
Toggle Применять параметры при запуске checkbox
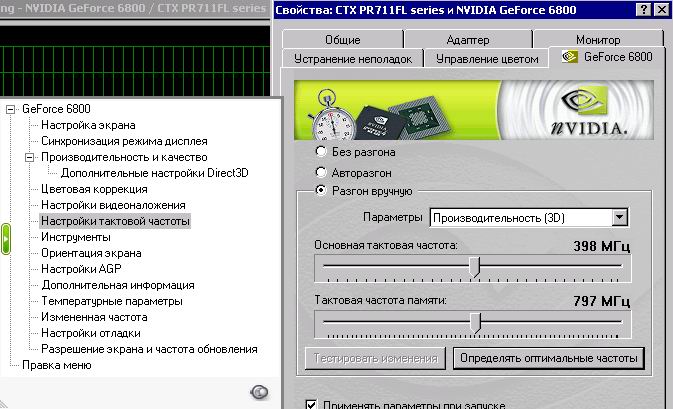click(x=311, y=404)
